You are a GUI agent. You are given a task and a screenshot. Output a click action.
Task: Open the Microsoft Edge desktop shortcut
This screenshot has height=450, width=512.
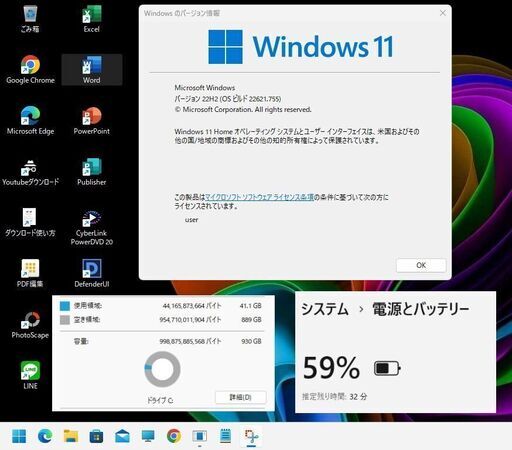30,121
